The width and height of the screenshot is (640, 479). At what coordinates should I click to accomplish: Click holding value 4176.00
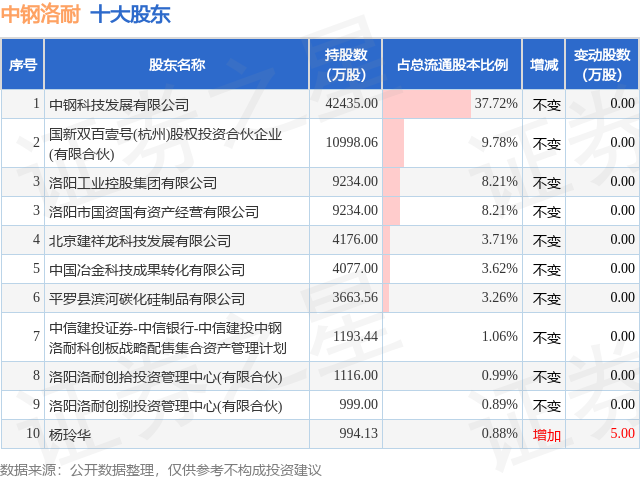355,239
